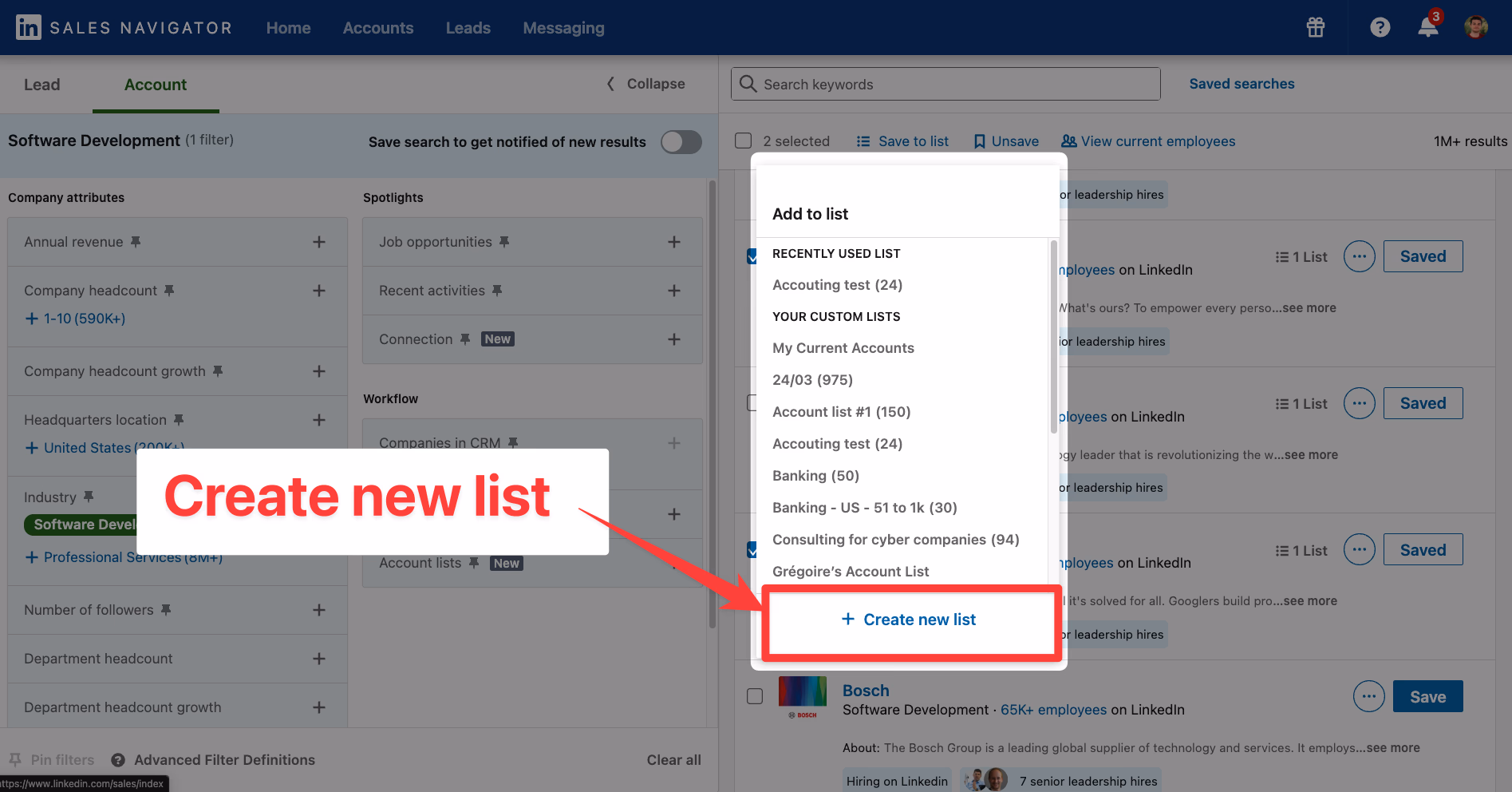1512x792 pixels.
Task: Expand the Recent activities filter
Action: tap(674, 291)
